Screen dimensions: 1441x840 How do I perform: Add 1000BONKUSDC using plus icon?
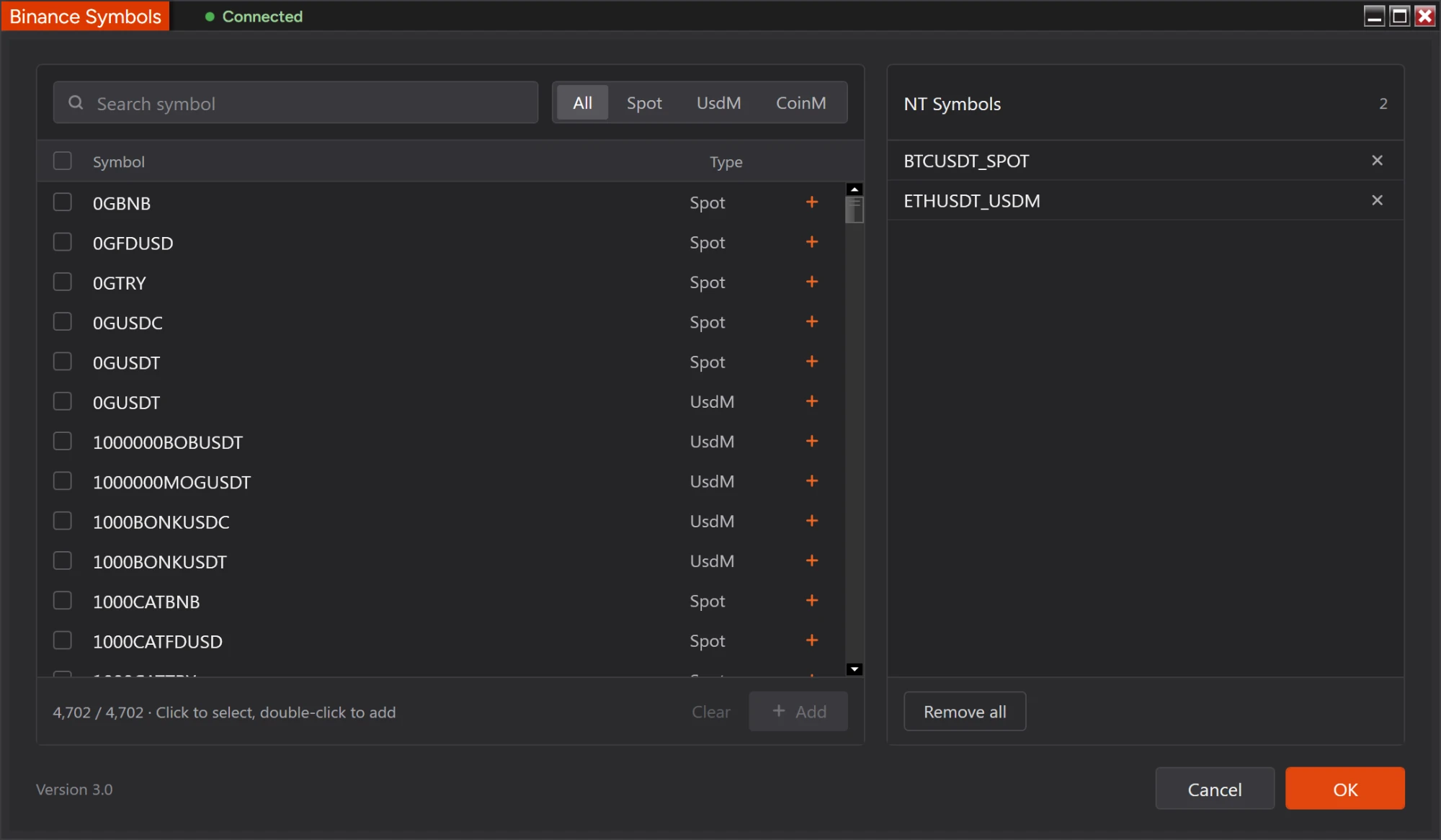[812, 521]
